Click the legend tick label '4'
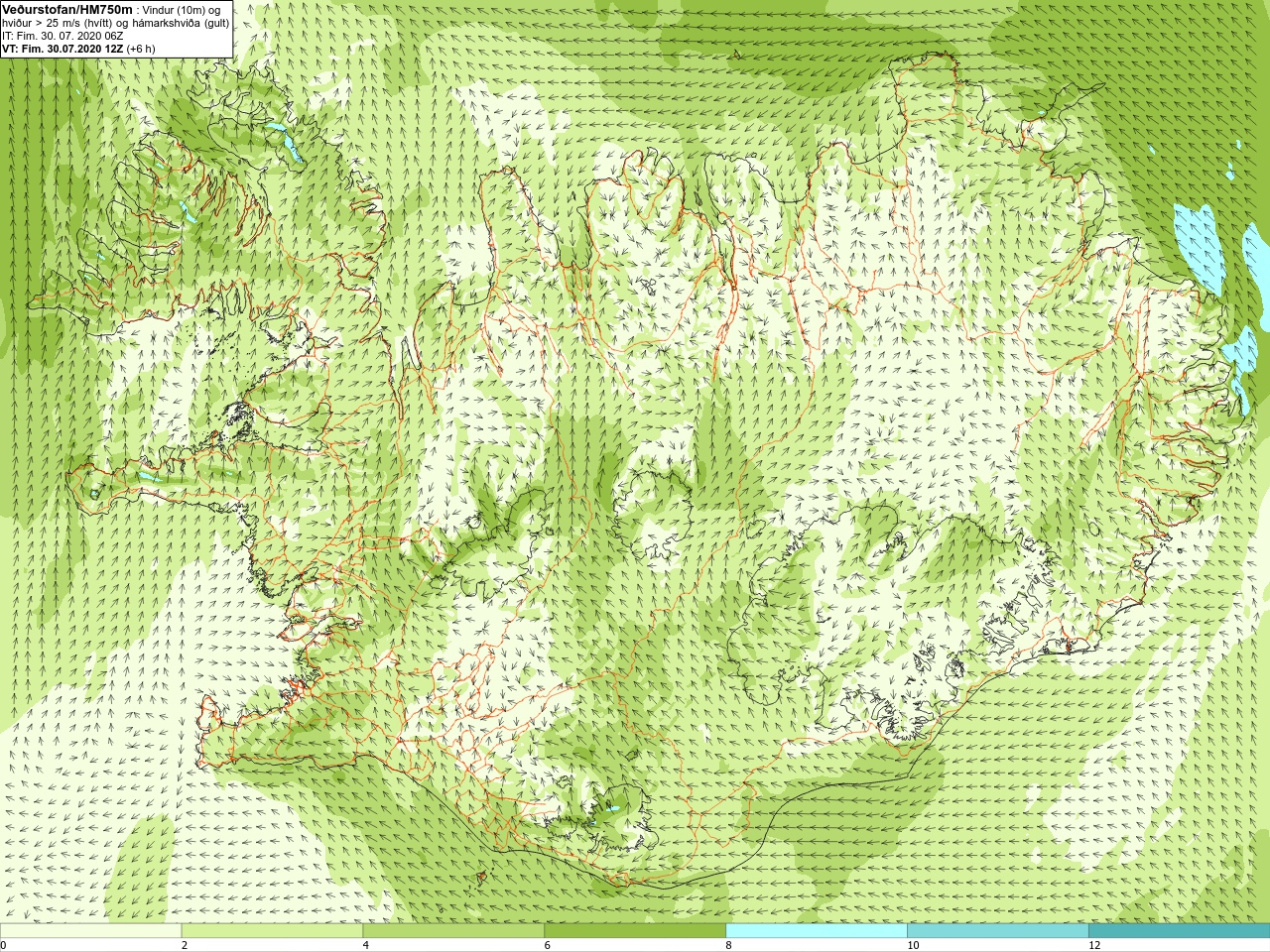This screenshot has height=952, width=1270. 366,945
